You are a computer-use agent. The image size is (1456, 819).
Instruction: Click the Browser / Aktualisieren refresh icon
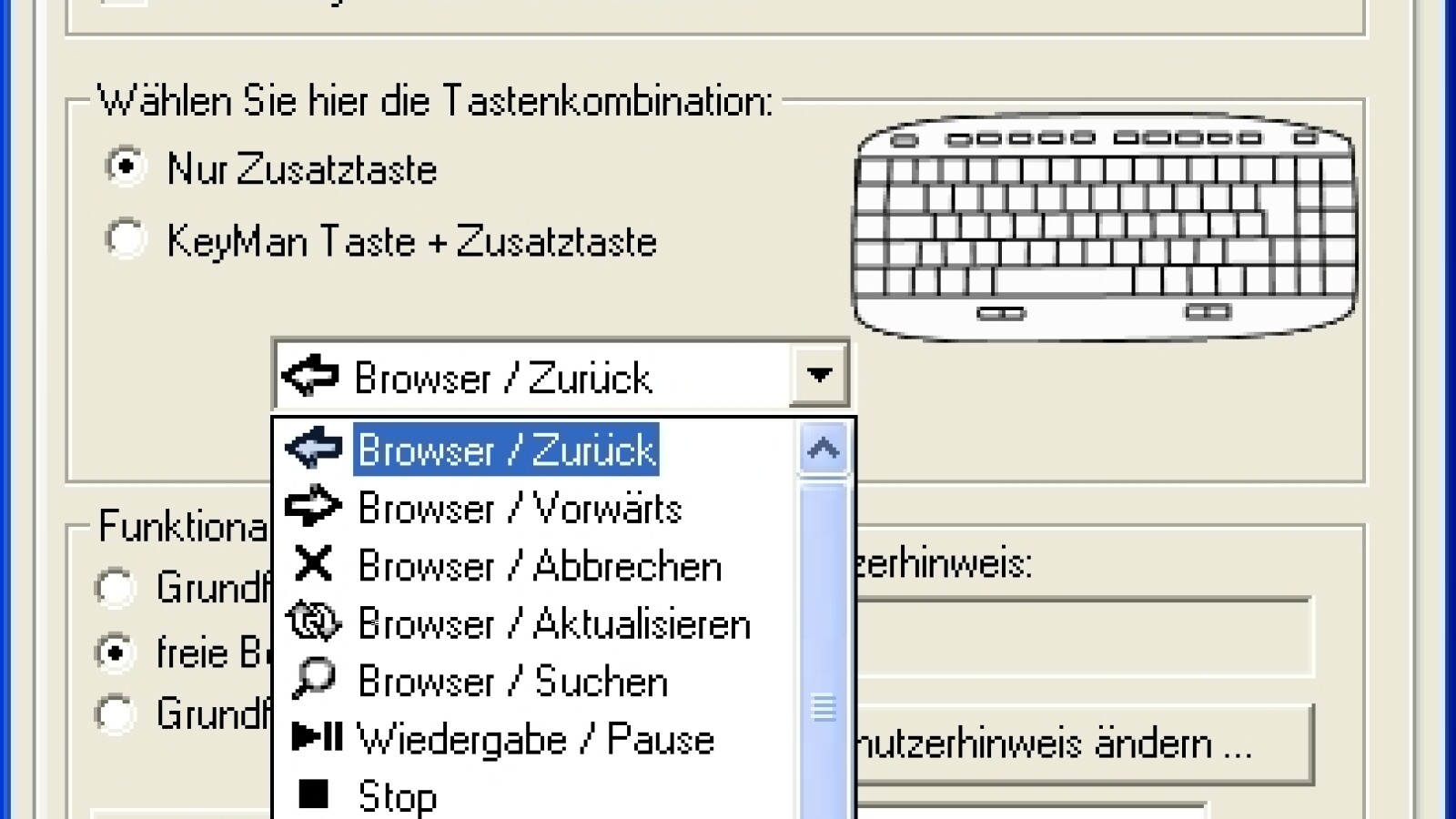(314, 622)
